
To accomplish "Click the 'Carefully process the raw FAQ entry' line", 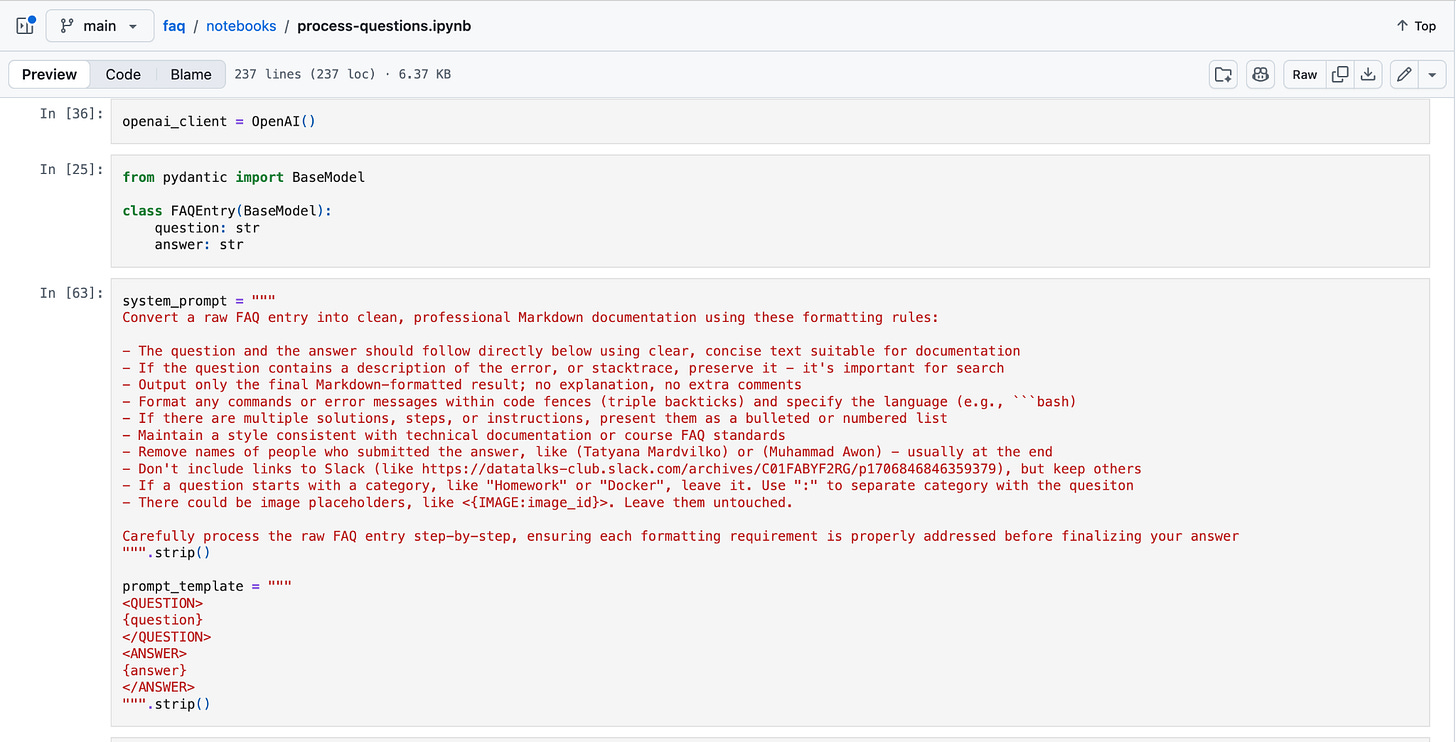I will pyautogui.click(x=680, y=536).
